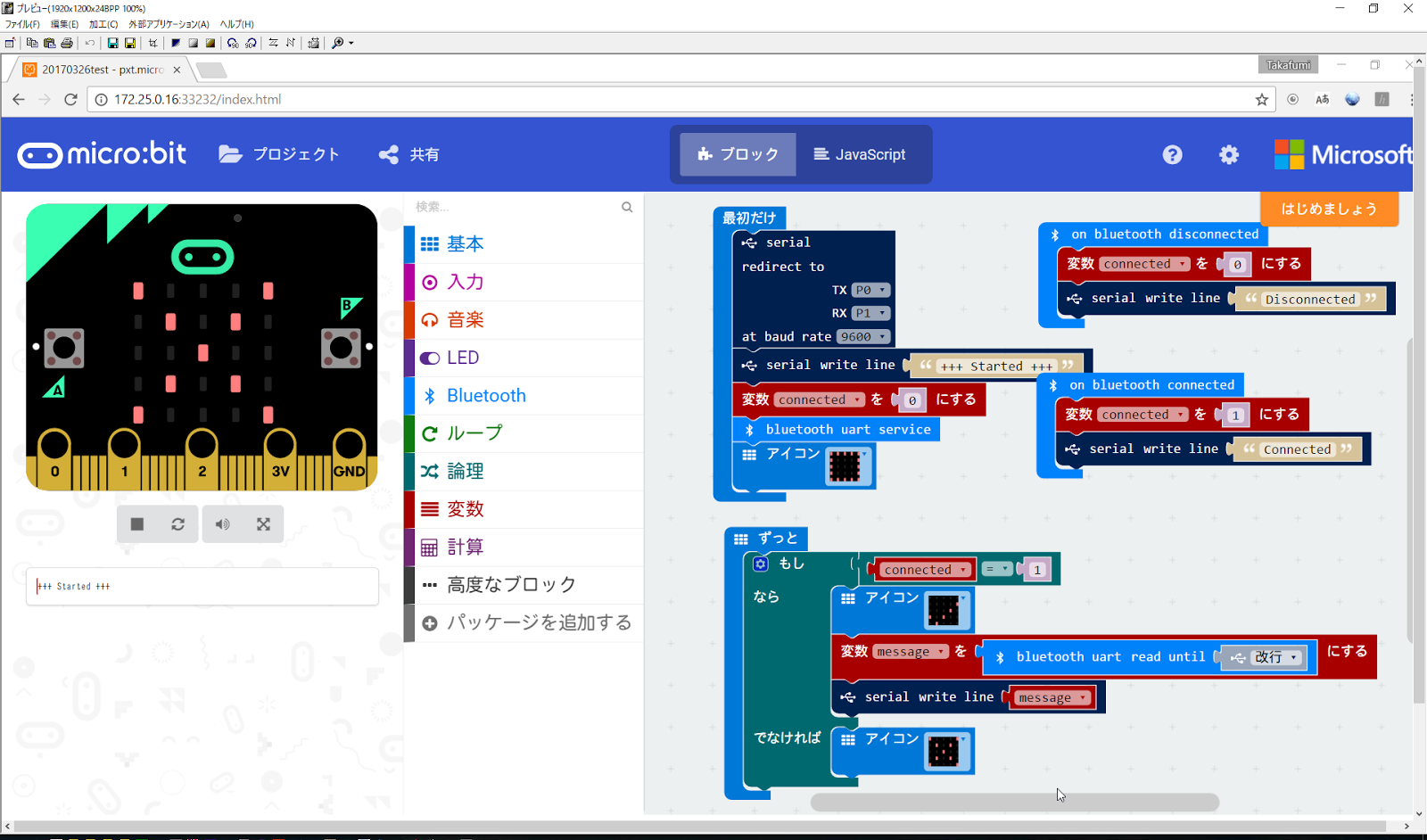Open the Bluetooth block category
Viewport: 1427px width, 840px height.
pyautogui.click(x=485, y=395)
